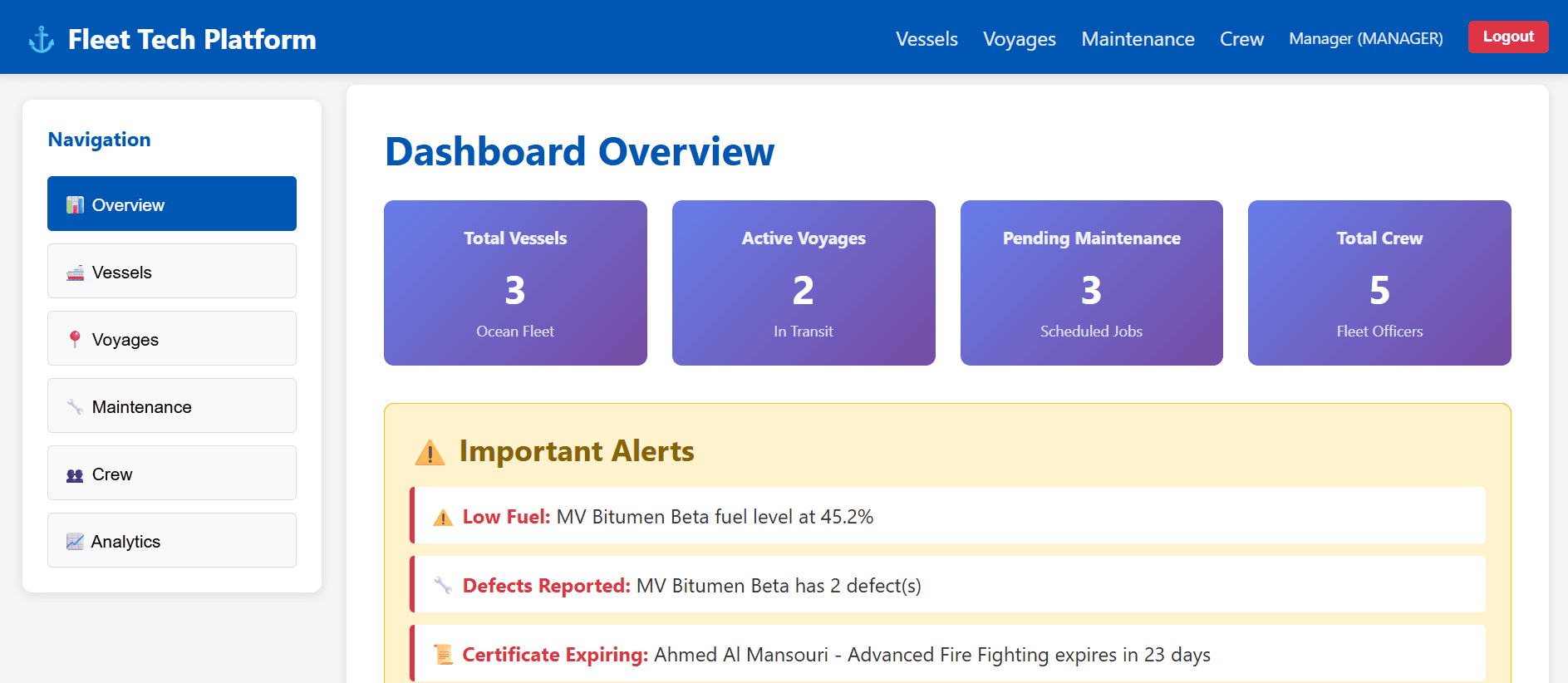Image resolution: width=1568 pixels, height=683 pixels.
Task: Click the Pending Maintenance stat card
Action: 1092,283
